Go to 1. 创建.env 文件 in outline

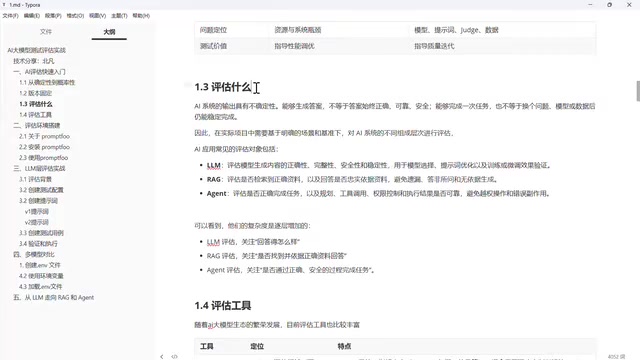click(x=40, y=265)
